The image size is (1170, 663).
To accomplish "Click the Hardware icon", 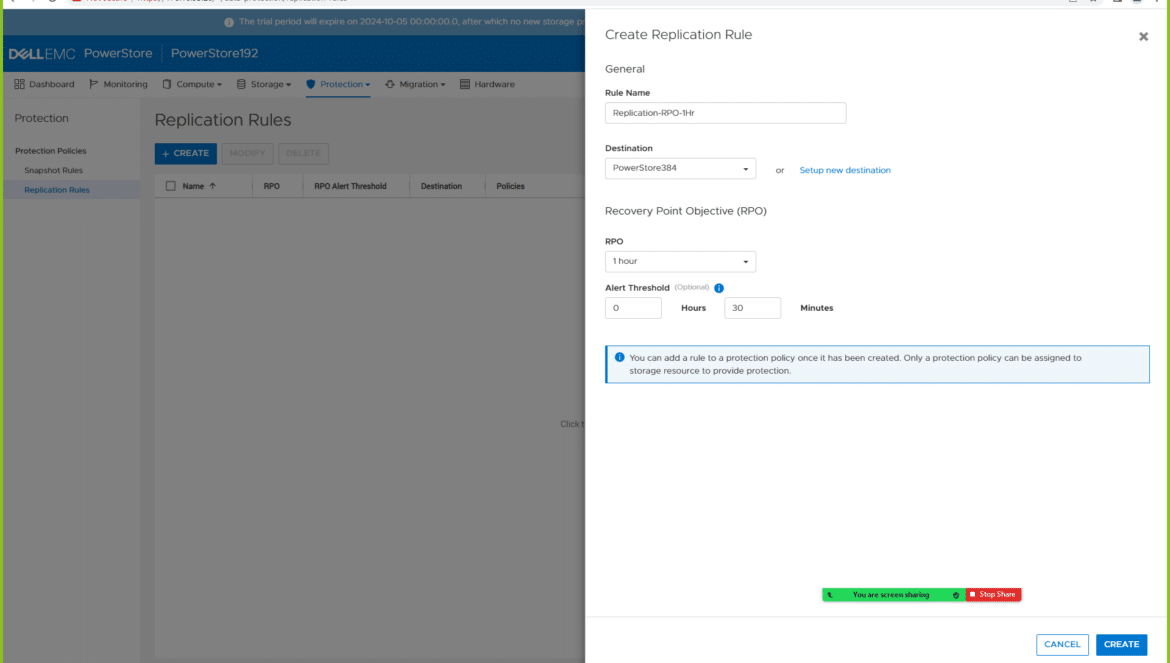I will (465, 84).
